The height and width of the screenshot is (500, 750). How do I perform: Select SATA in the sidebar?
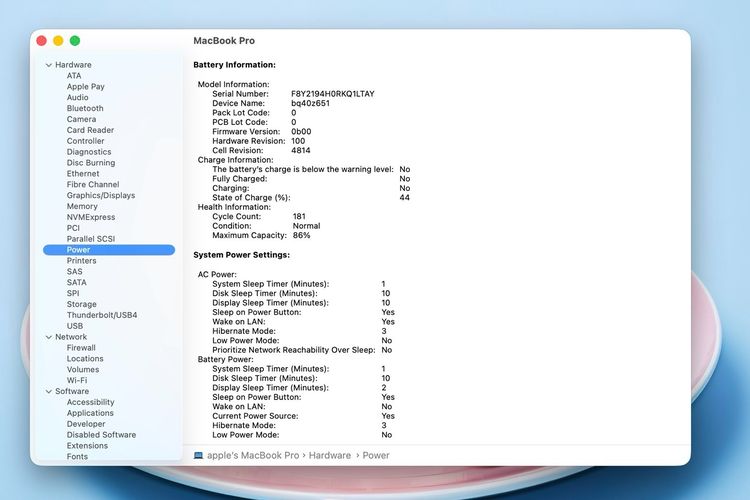[77, 283]
